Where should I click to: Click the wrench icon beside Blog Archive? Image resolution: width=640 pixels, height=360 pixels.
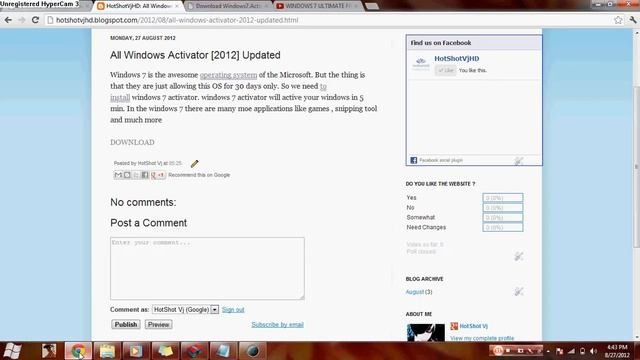click(518, 291)
